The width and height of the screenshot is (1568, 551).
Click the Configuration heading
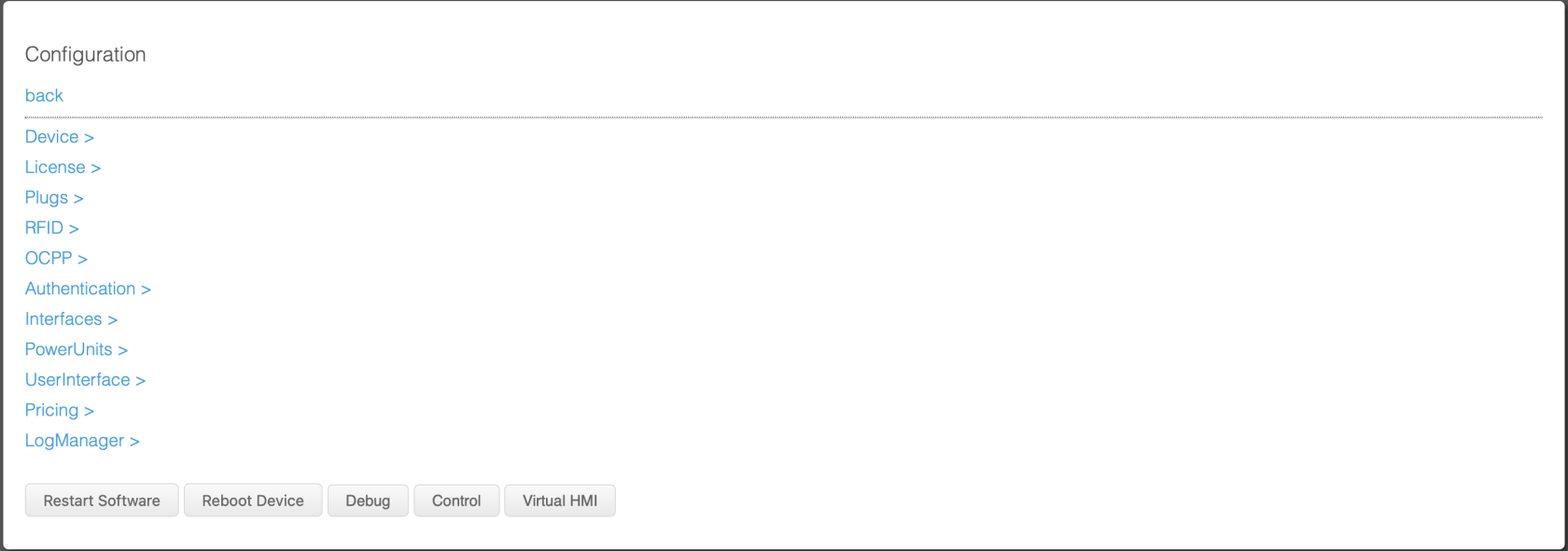tap(85, 54)
